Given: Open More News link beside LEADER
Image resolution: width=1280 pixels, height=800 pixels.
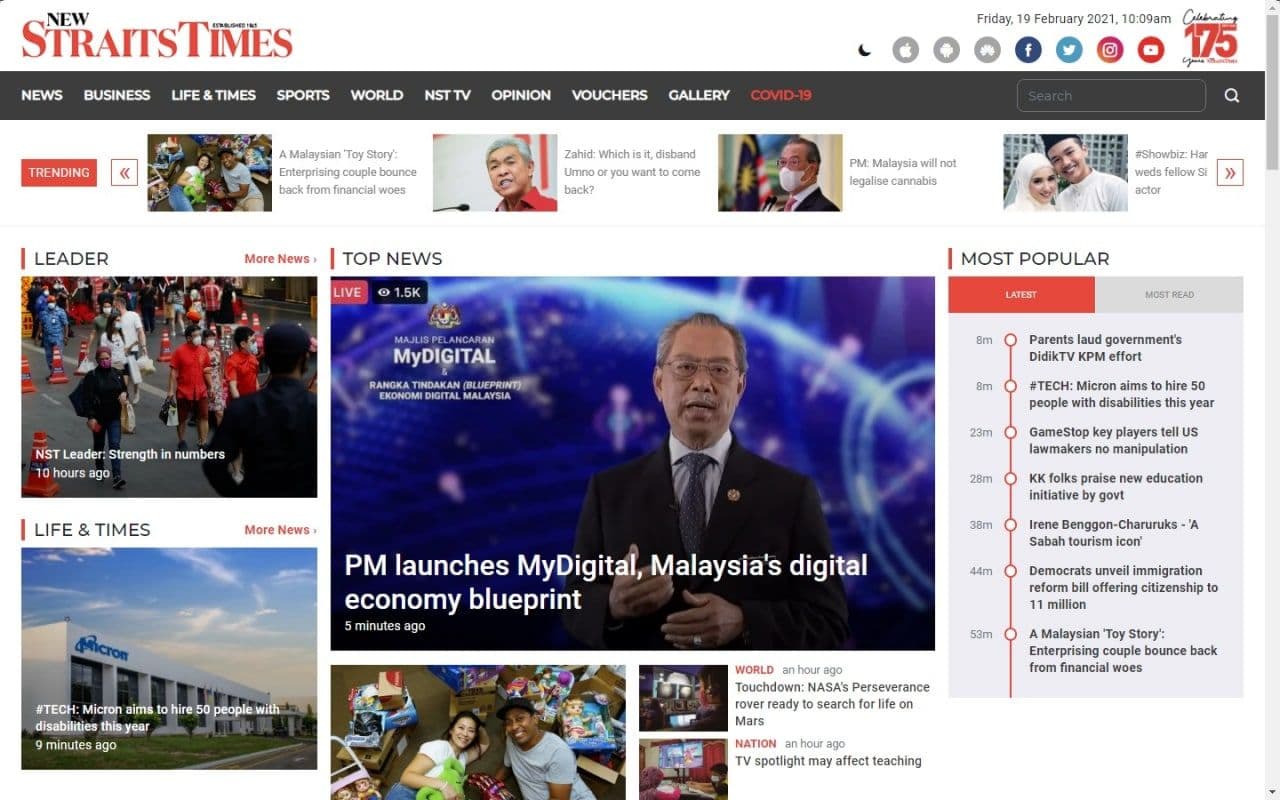Looking at the screenshot, I should [280, 259].
